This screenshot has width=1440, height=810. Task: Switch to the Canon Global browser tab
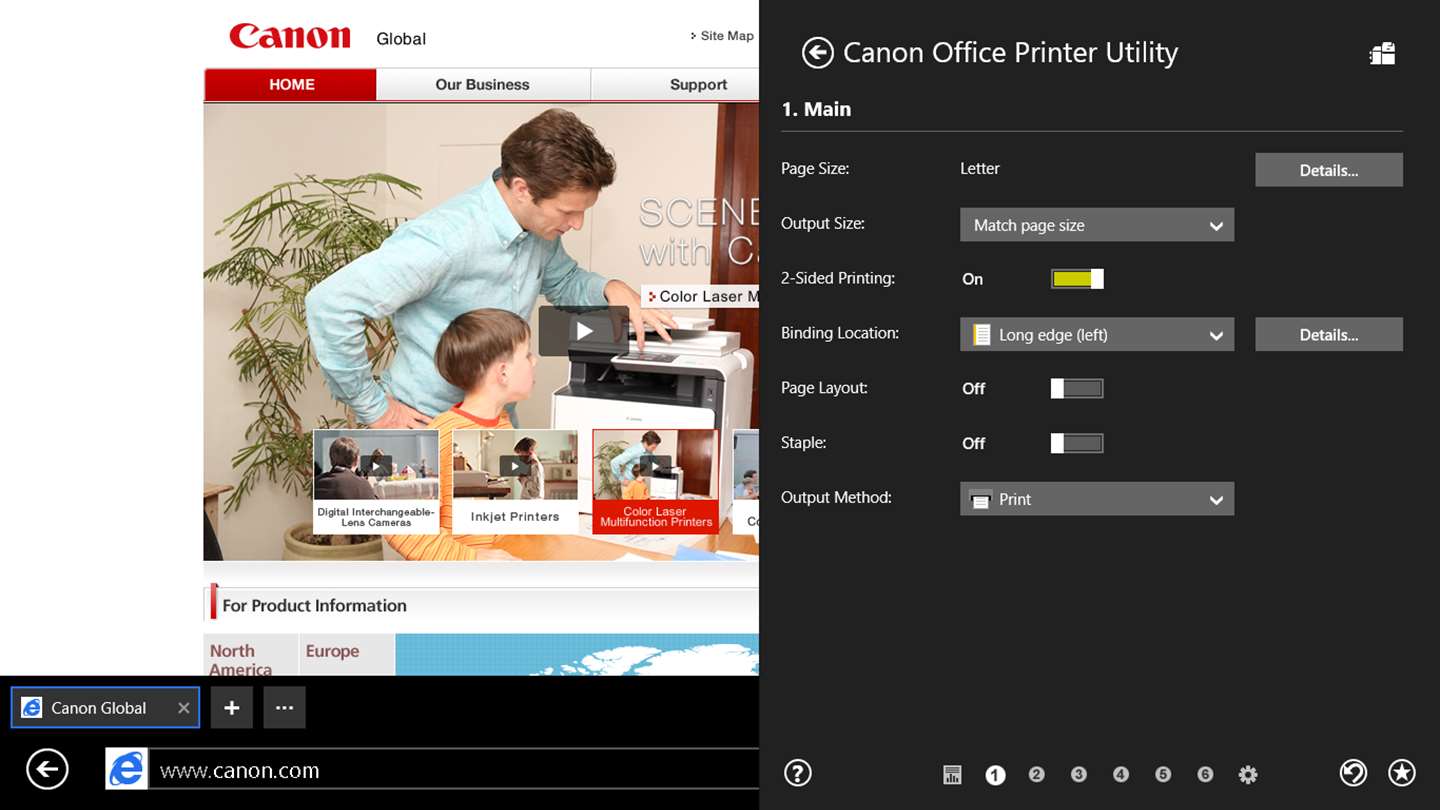coord(105,708)
